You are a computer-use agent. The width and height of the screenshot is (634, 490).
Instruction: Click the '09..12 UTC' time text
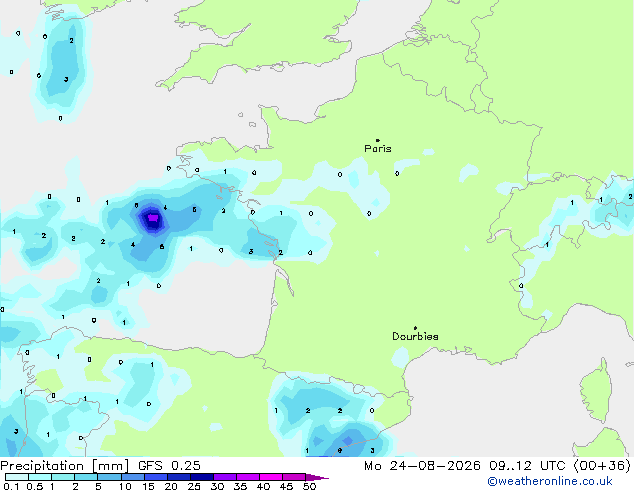[x=527, y=466]
